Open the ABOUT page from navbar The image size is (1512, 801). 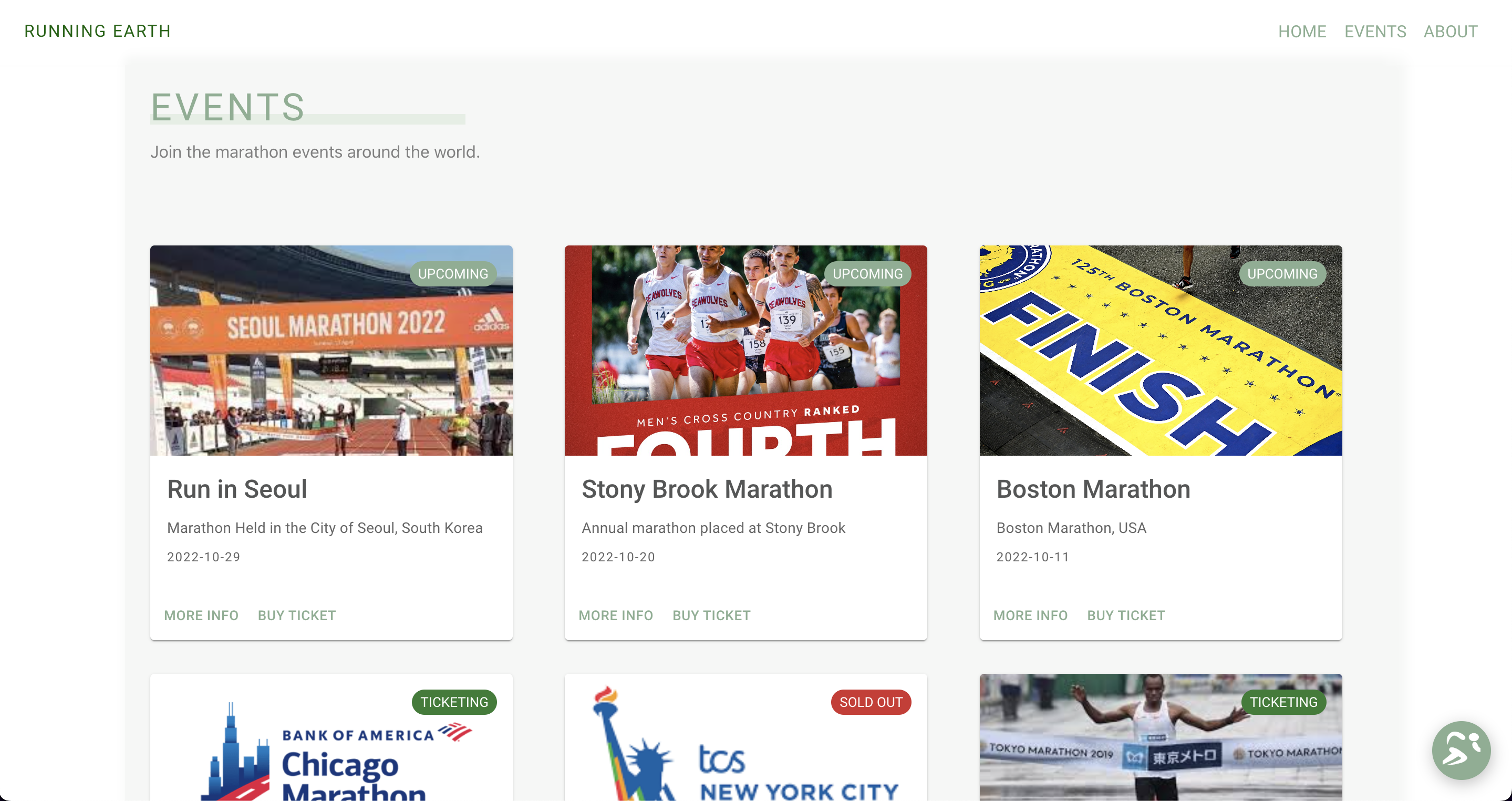(1450, 32)
